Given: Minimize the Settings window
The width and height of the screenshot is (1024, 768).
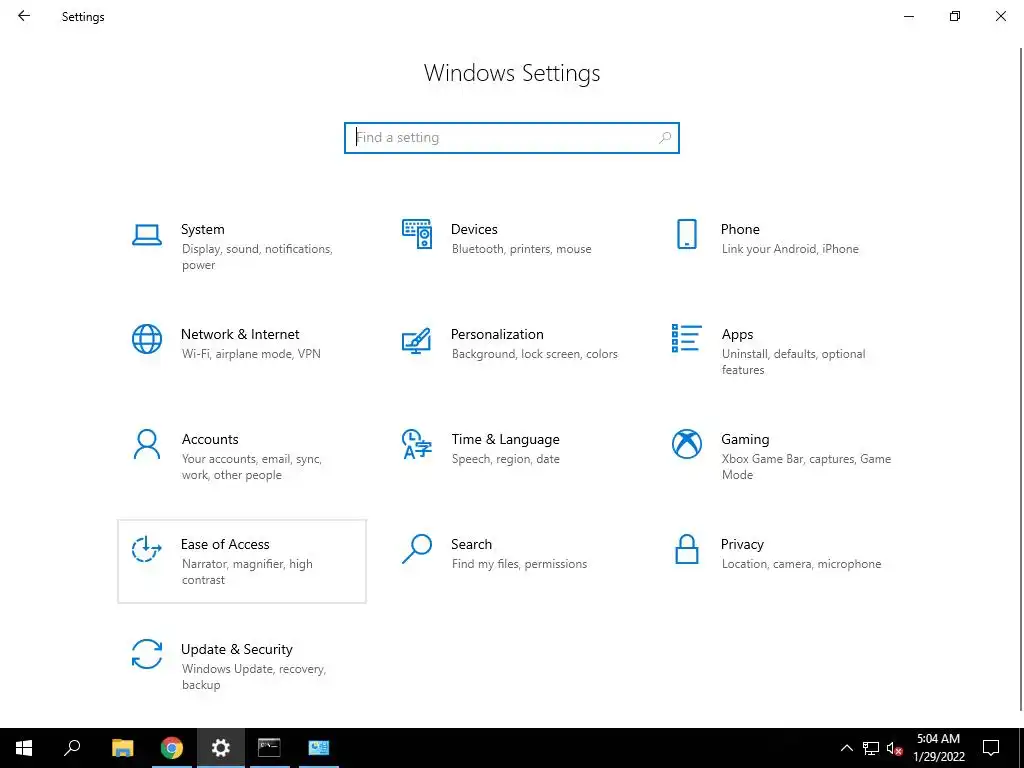Looking at the screenshot, I should [908, 16].
